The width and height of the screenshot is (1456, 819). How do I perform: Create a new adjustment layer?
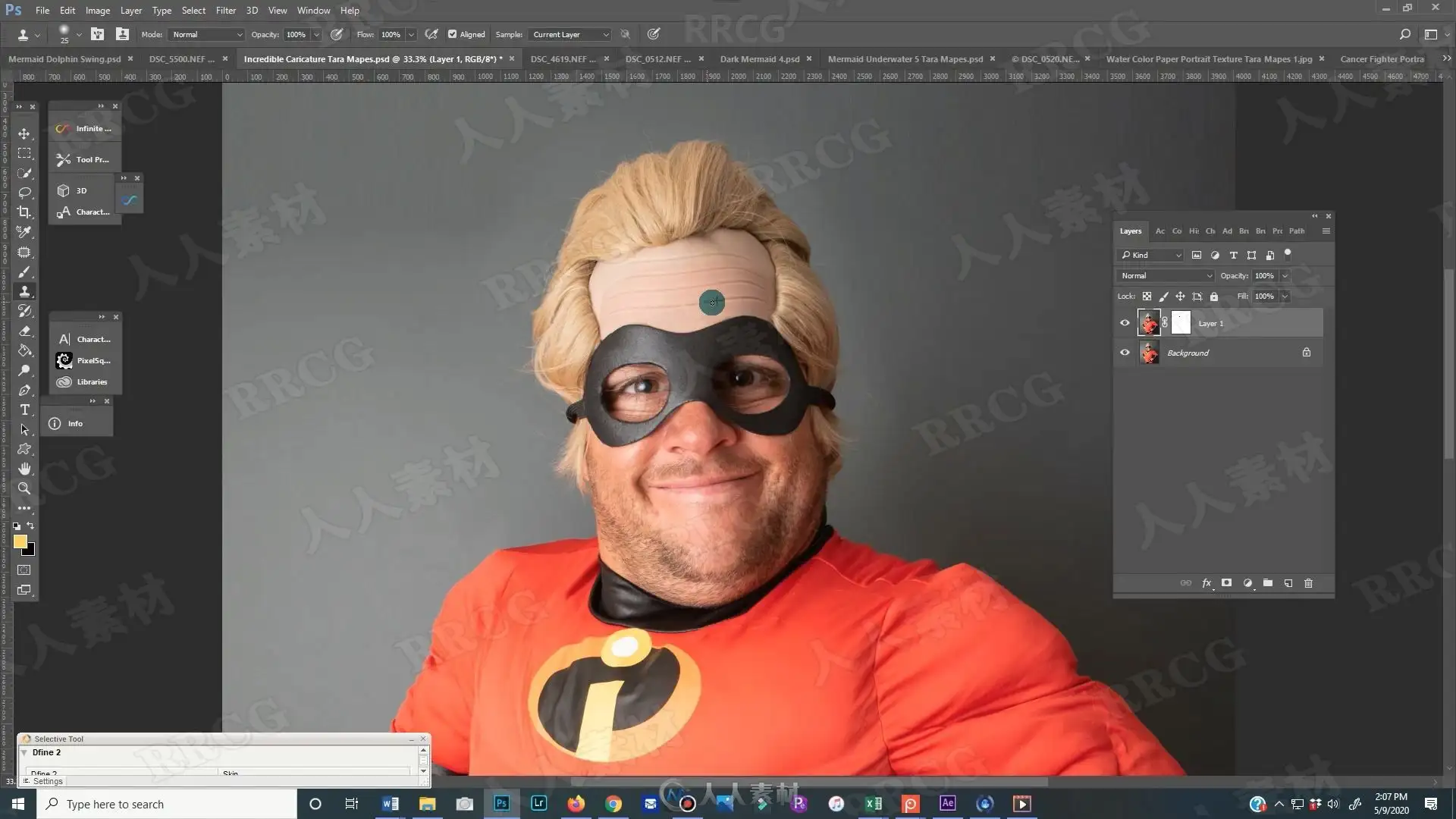(x=1247, y=583)
